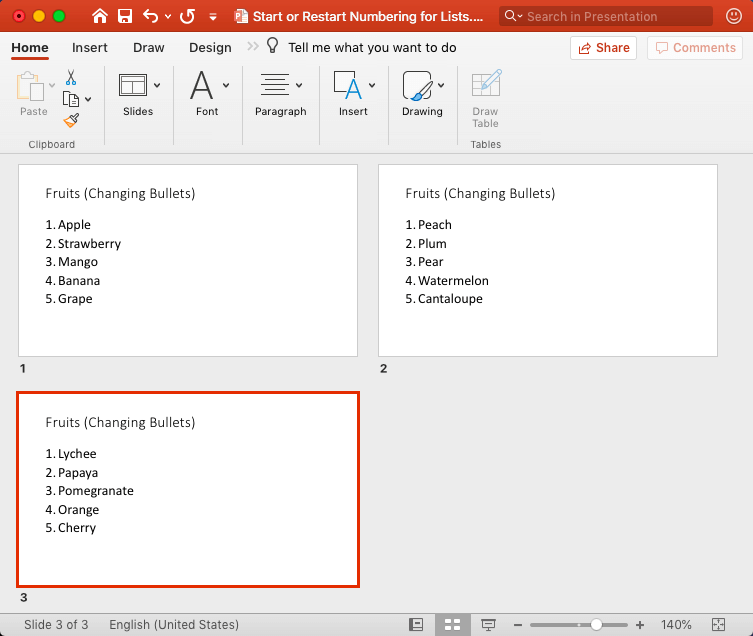This screenshot has width=753, height=636.
Task: Start Slide Show view from status bar
Action: (x=488, y=625)
